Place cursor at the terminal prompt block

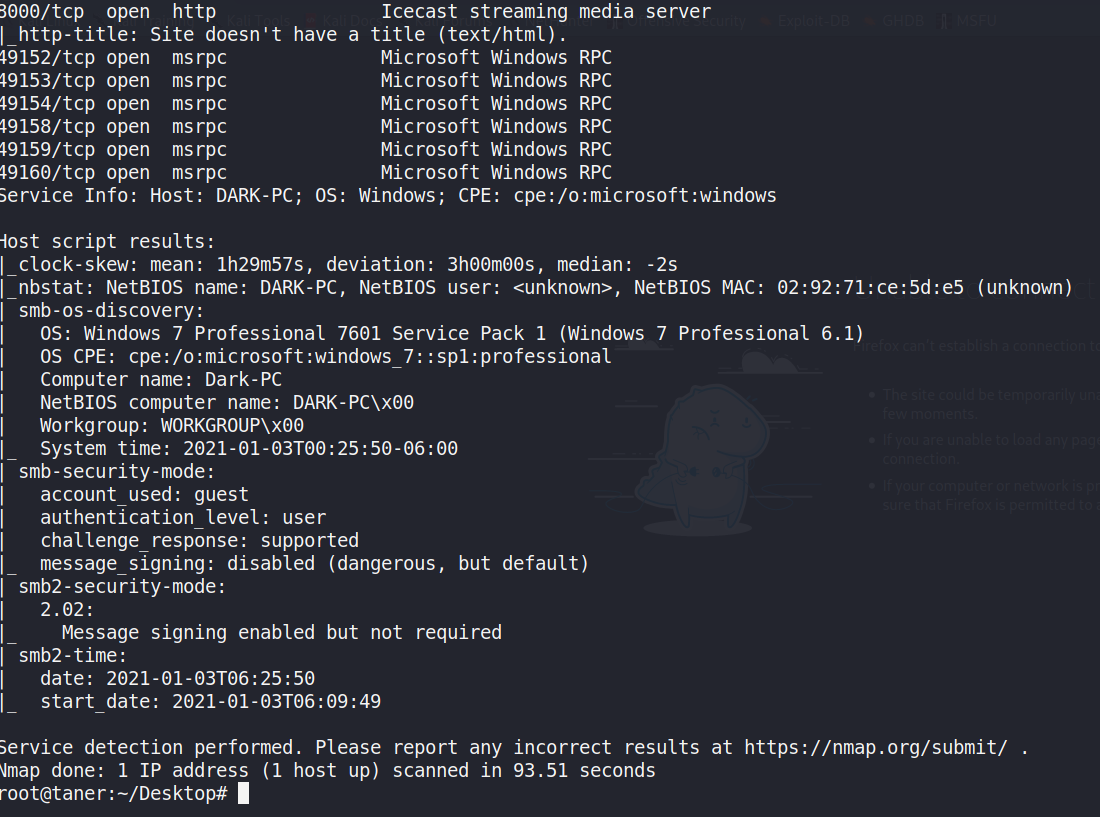click(x=243, y=793)
